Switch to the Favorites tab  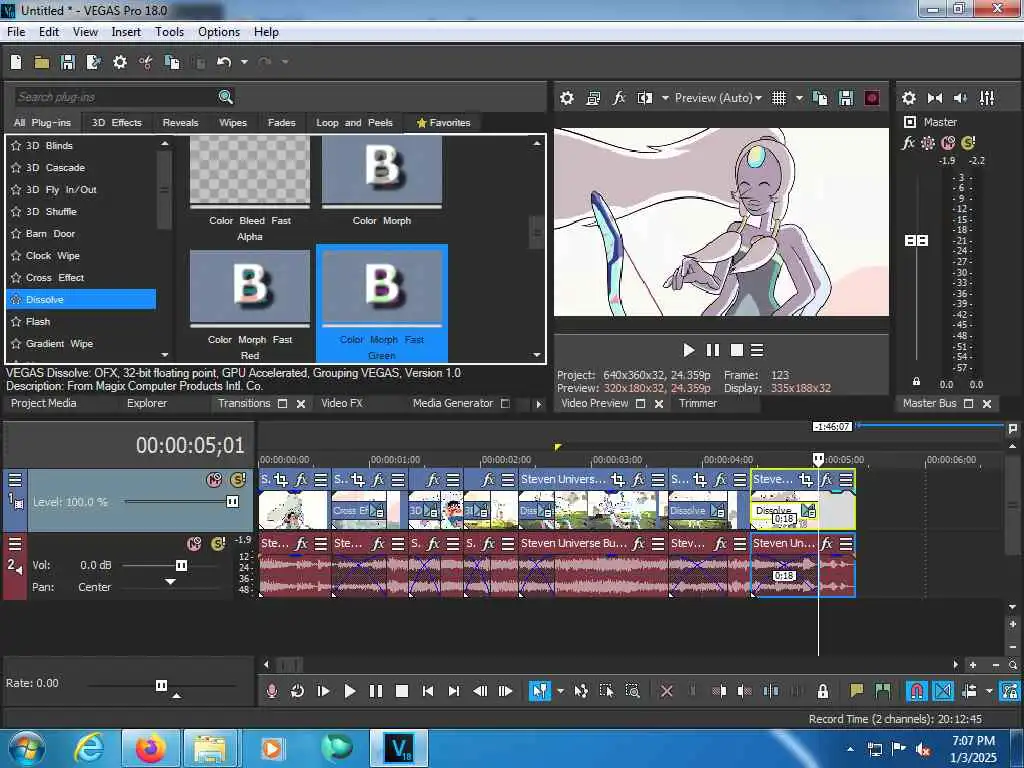pyautogui.click(x=443, y=123)
